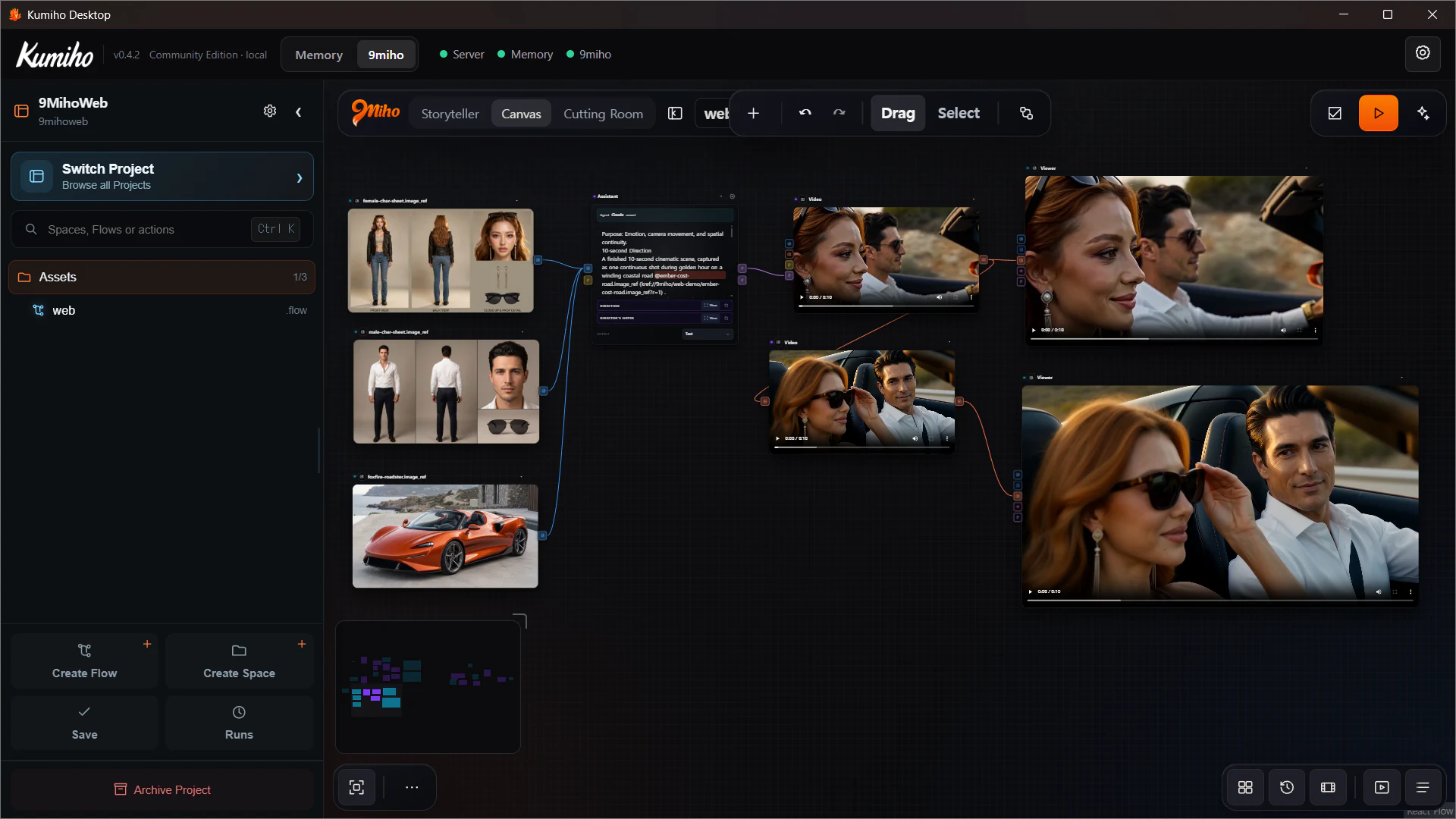This screenshot has height=819, width=1456.
Task: Open the lower Video node's three-dot menu
Action: pyautogui.click(x=946, y=438)
